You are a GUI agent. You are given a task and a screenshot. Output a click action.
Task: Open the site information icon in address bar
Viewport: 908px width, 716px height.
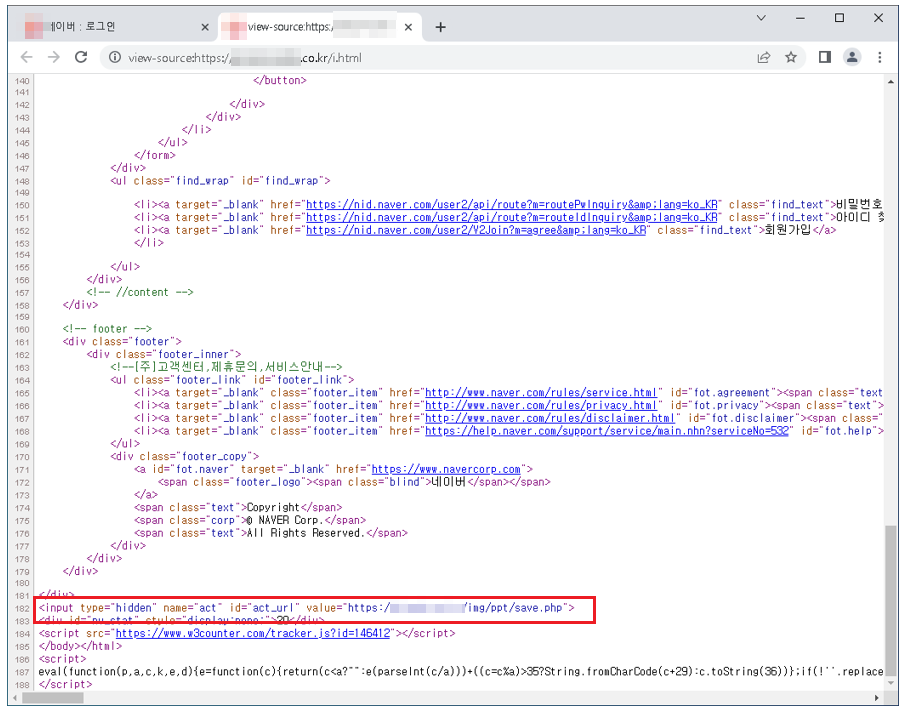tap(115, 57)
